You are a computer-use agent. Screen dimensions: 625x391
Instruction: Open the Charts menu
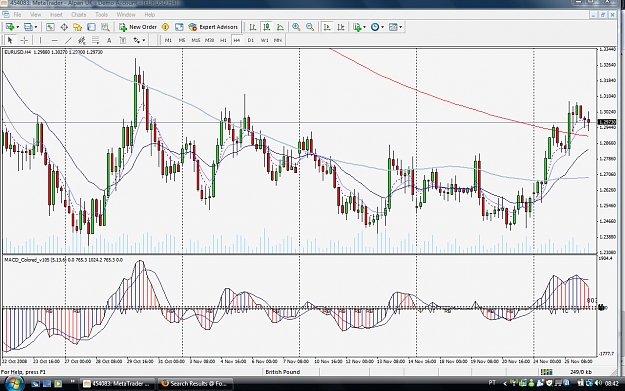point(79,15)
